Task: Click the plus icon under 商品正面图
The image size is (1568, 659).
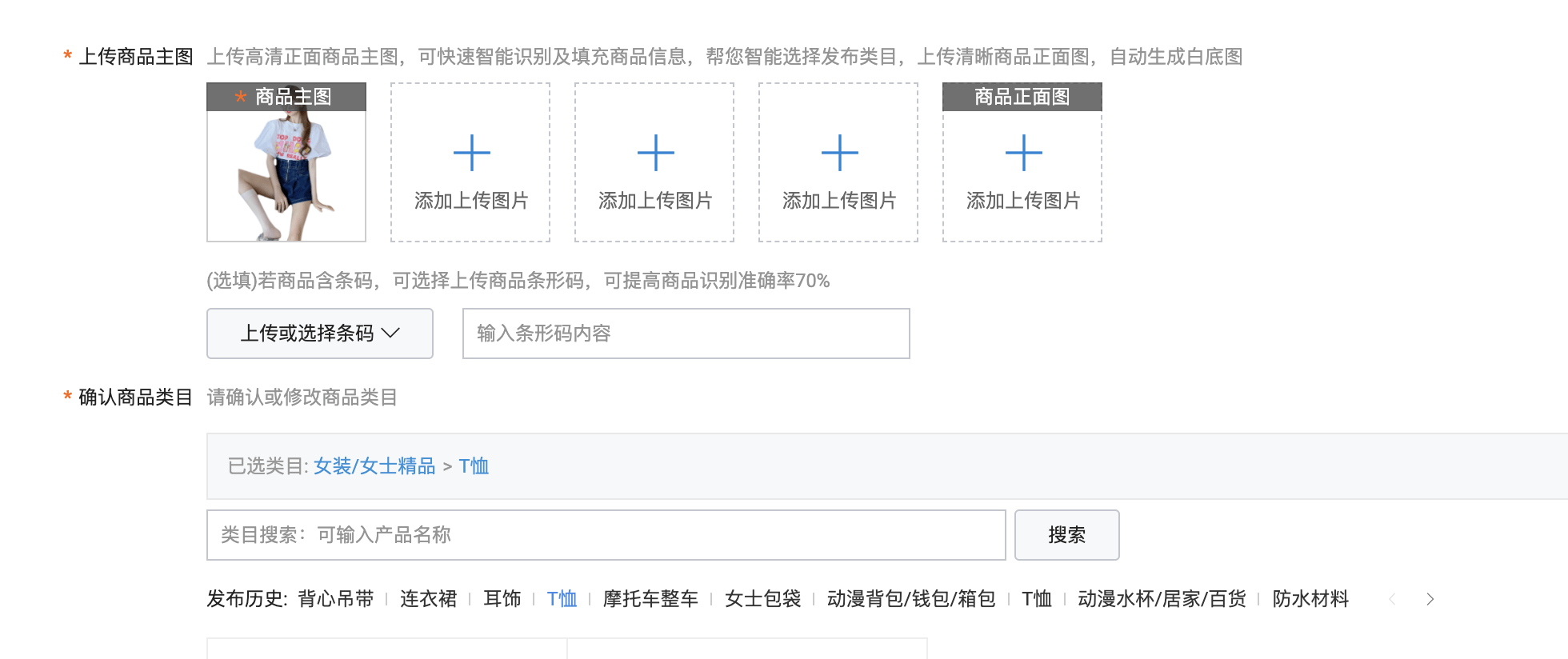Action: pos(1023,153)
